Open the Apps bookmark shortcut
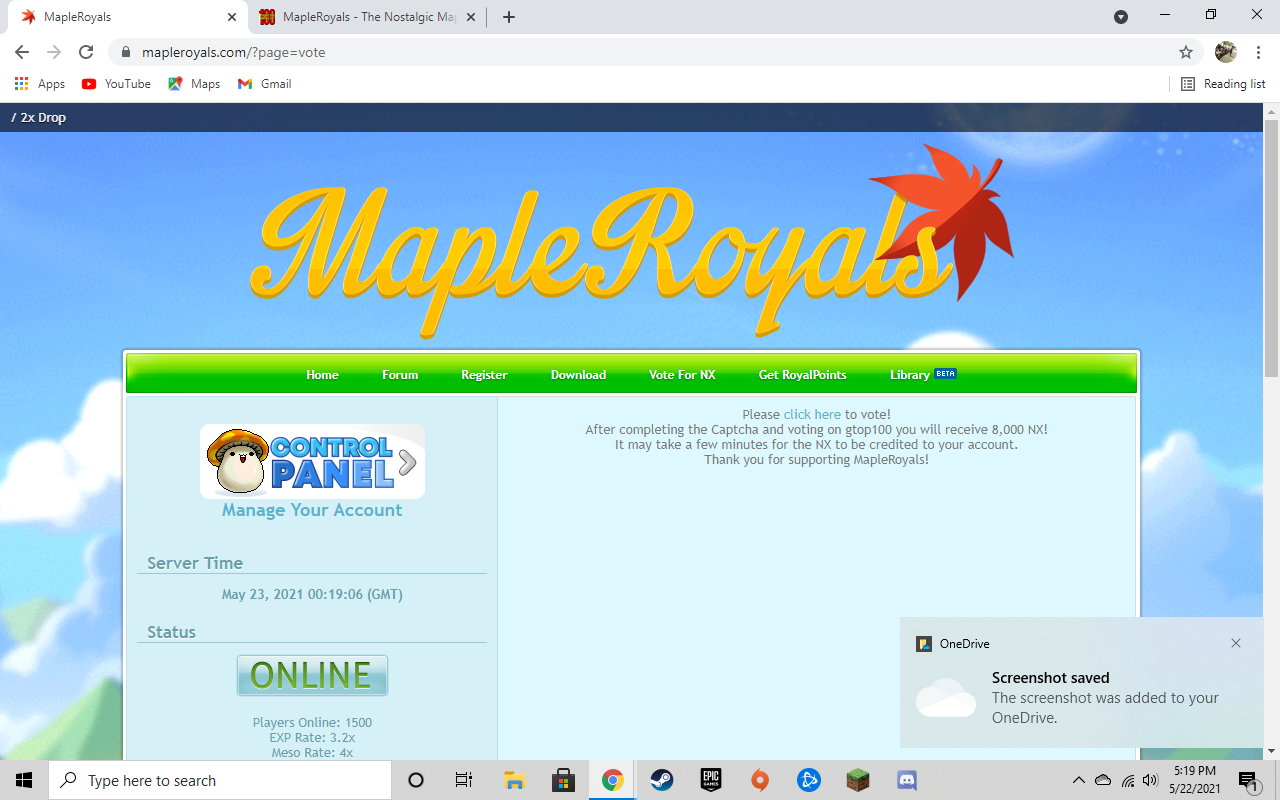The height and width of the screenshot is (800, 1280). [40, 84]
